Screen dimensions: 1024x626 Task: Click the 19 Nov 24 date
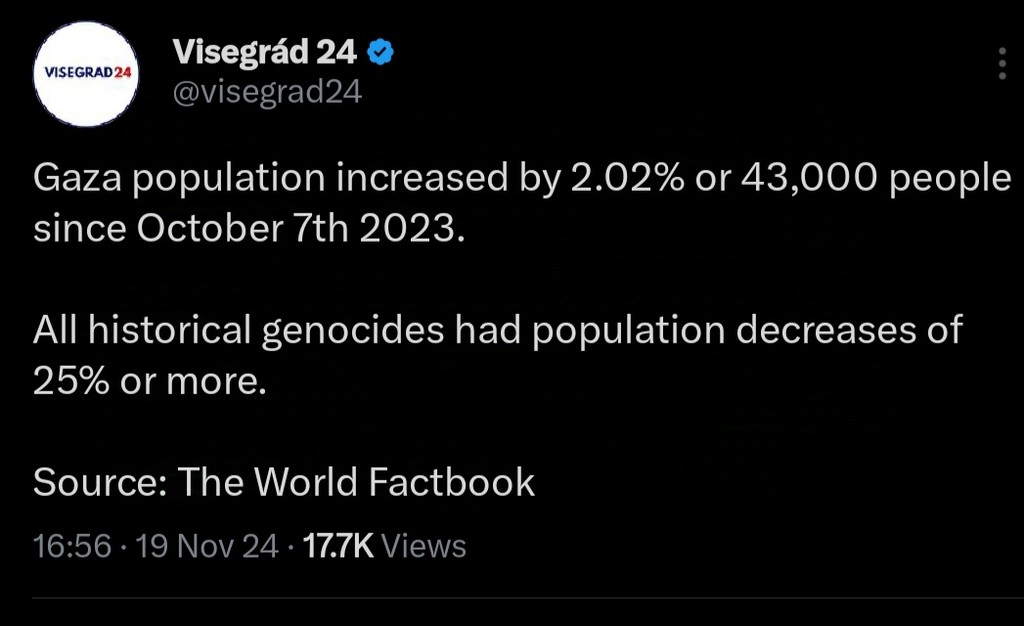click(x=207, y=546)
